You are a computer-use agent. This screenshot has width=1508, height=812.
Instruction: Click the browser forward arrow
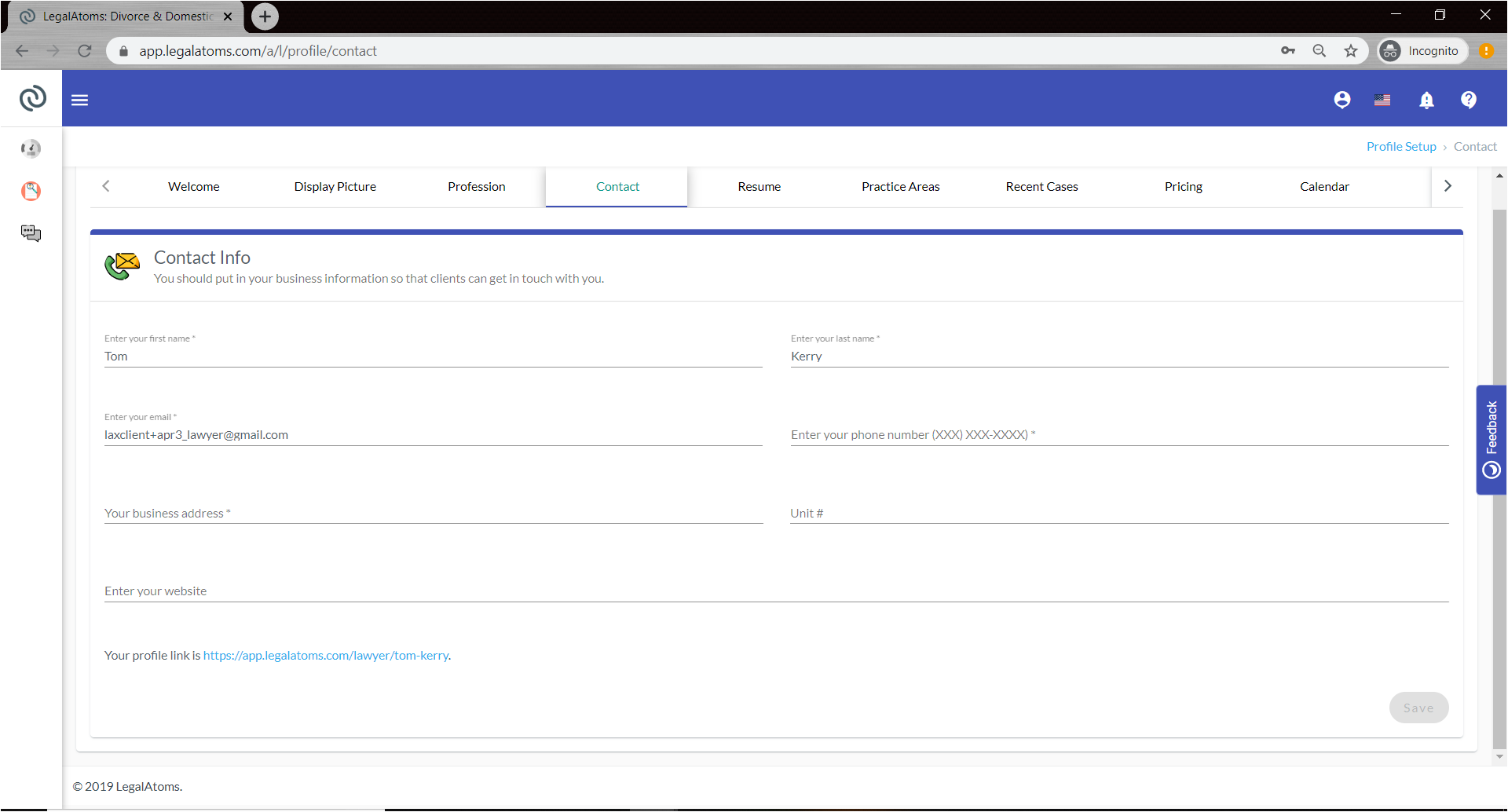pyautogui.click(x=53, y=51)
